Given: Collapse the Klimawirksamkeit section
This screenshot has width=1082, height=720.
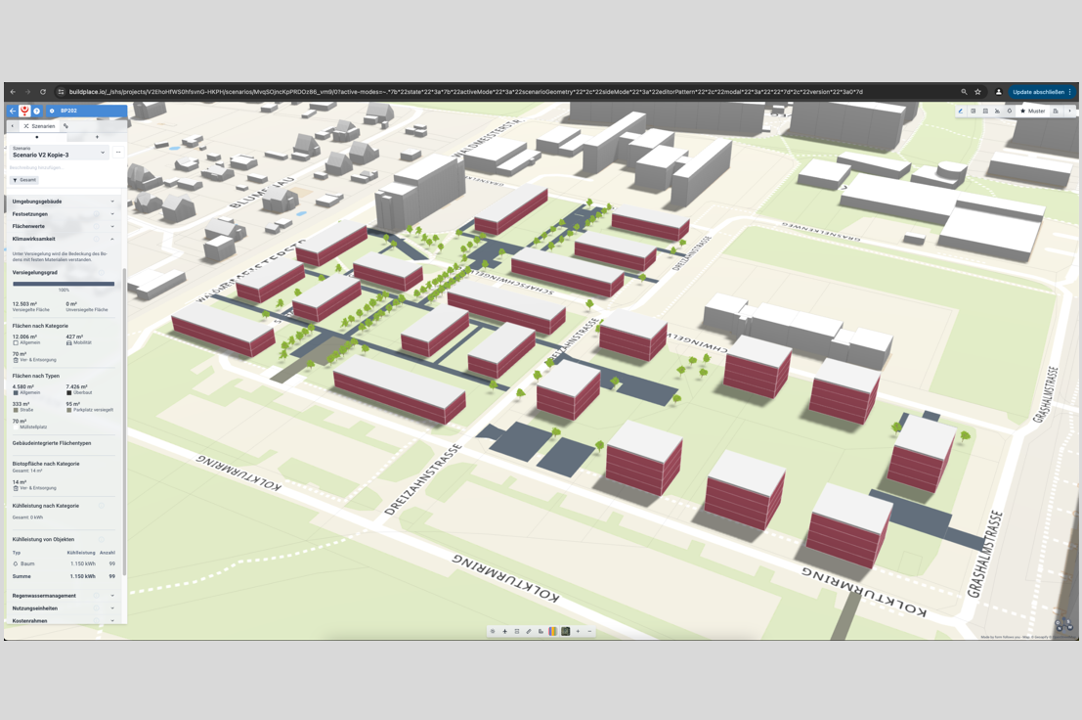Looking at the screenshot, I should point(112,239).
